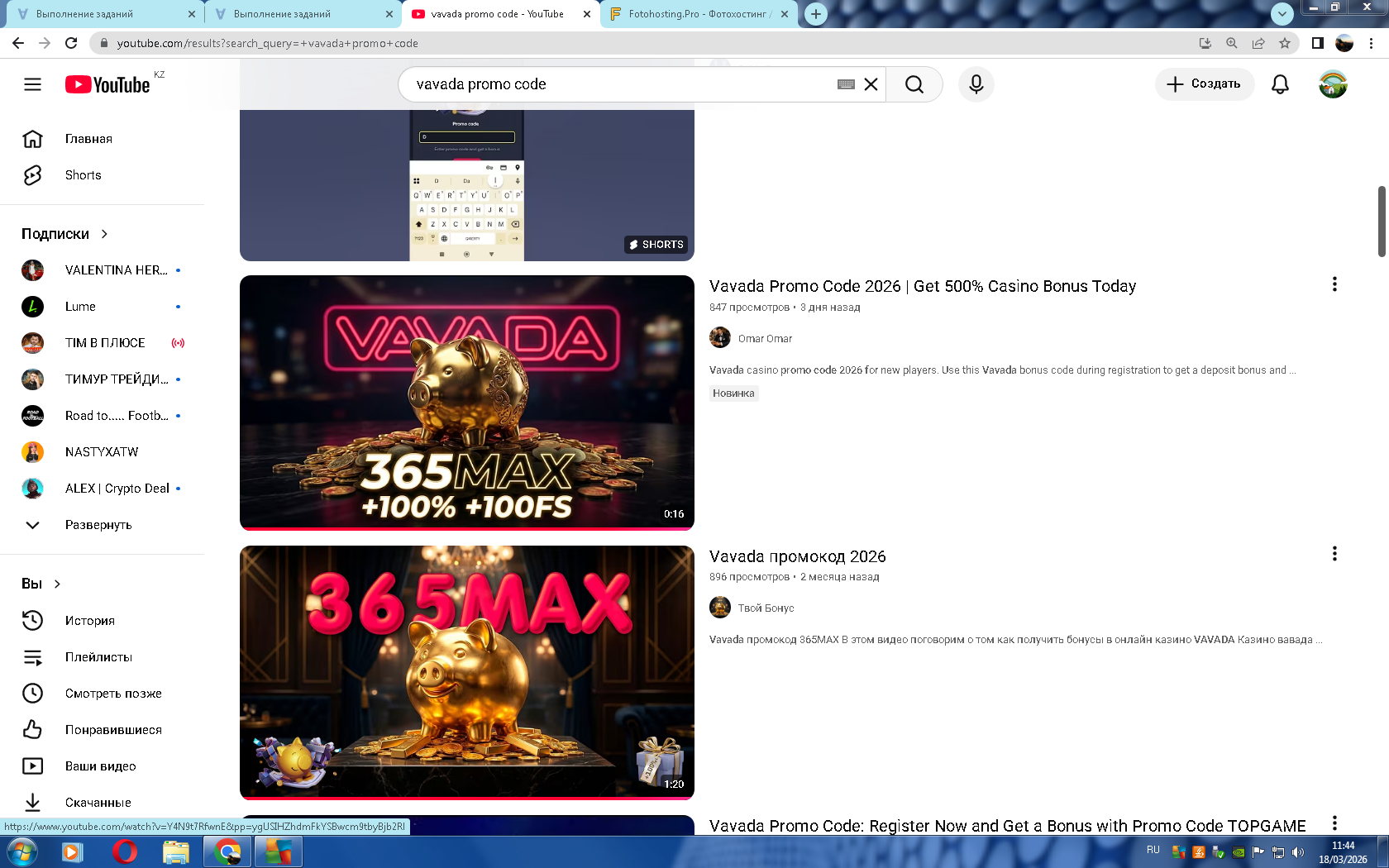Open the Windows Start menu
The width and height of the screenshot is (1389, 868).
click(x=21, y=851)
